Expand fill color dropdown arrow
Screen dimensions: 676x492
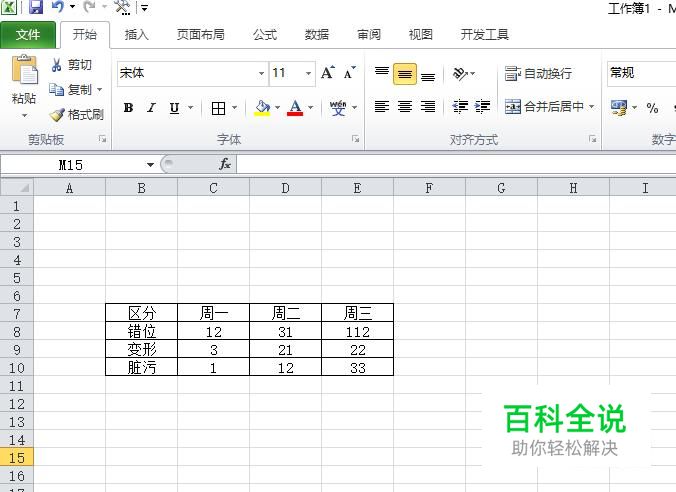click(277, 107)
